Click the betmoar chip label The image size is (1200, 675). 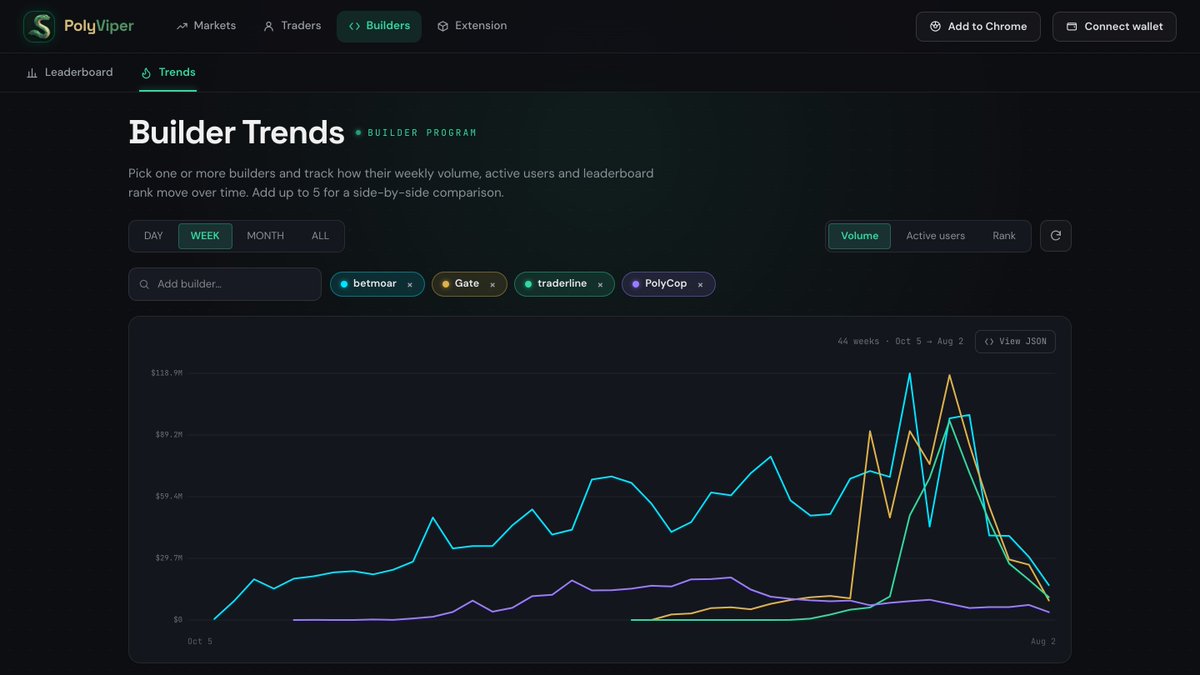click(x=375, y=284)
